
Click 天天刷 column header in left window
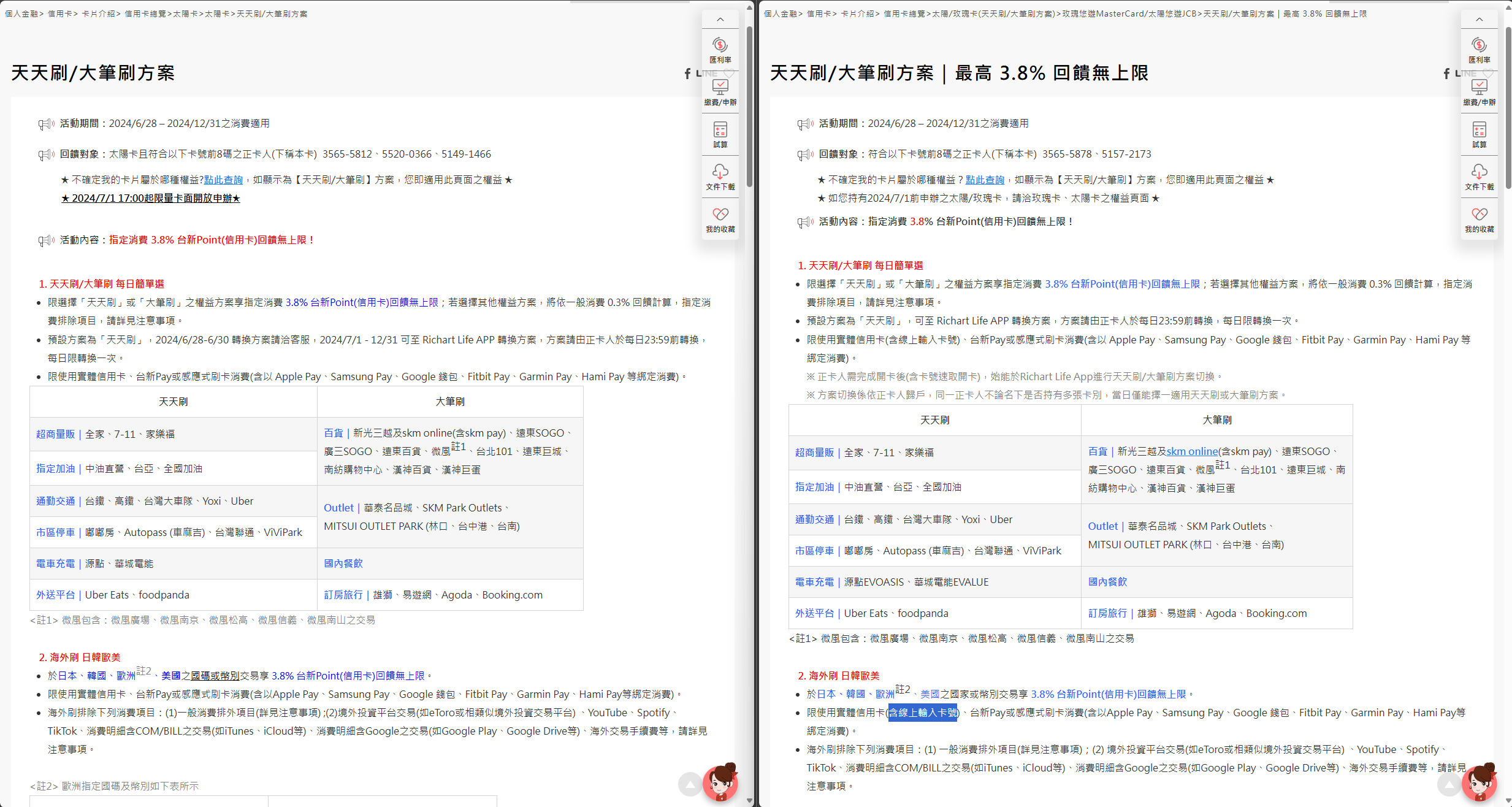click(174, 402)
